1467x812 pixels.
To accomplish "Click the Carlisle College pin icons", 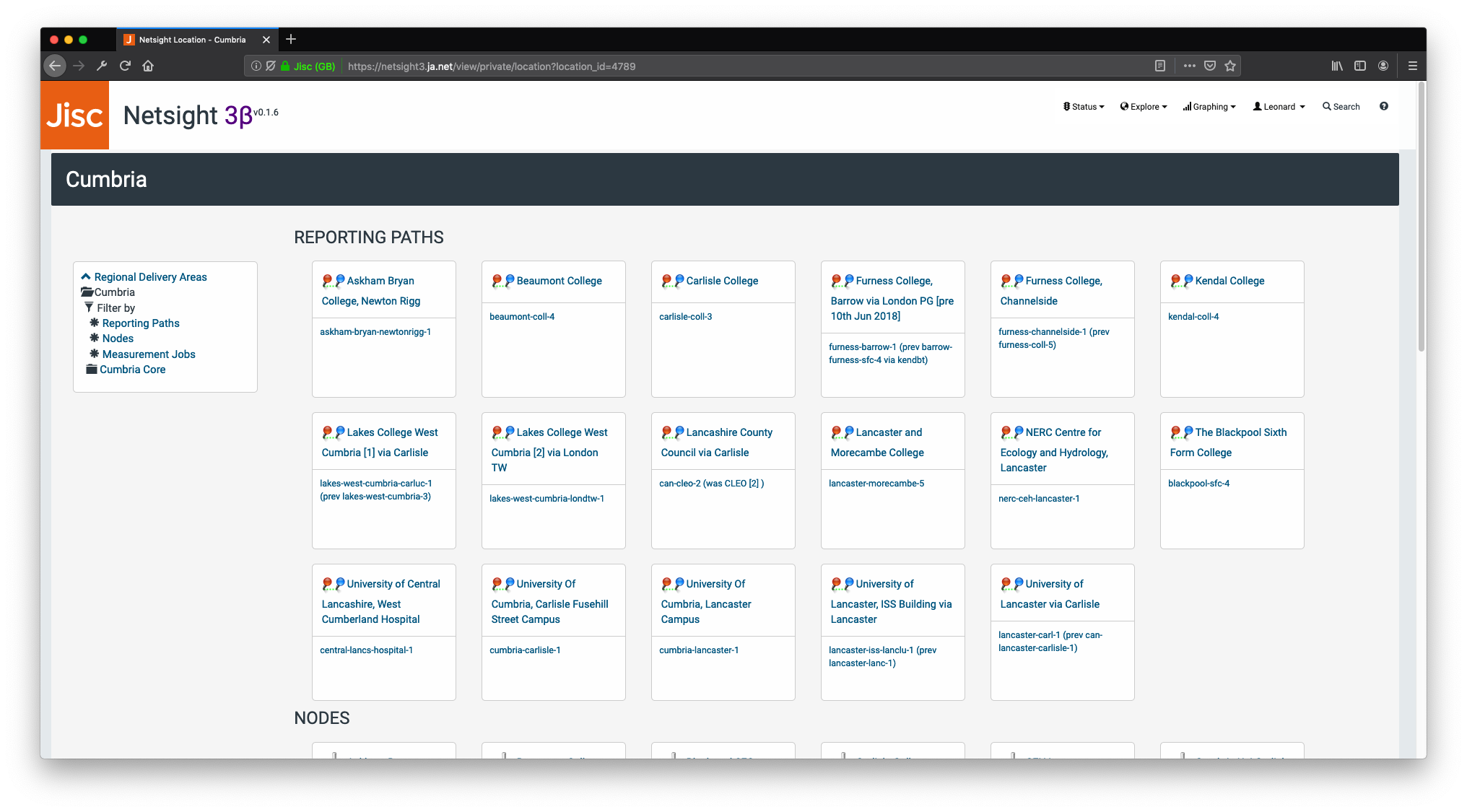I will click(x=673, y=281).
